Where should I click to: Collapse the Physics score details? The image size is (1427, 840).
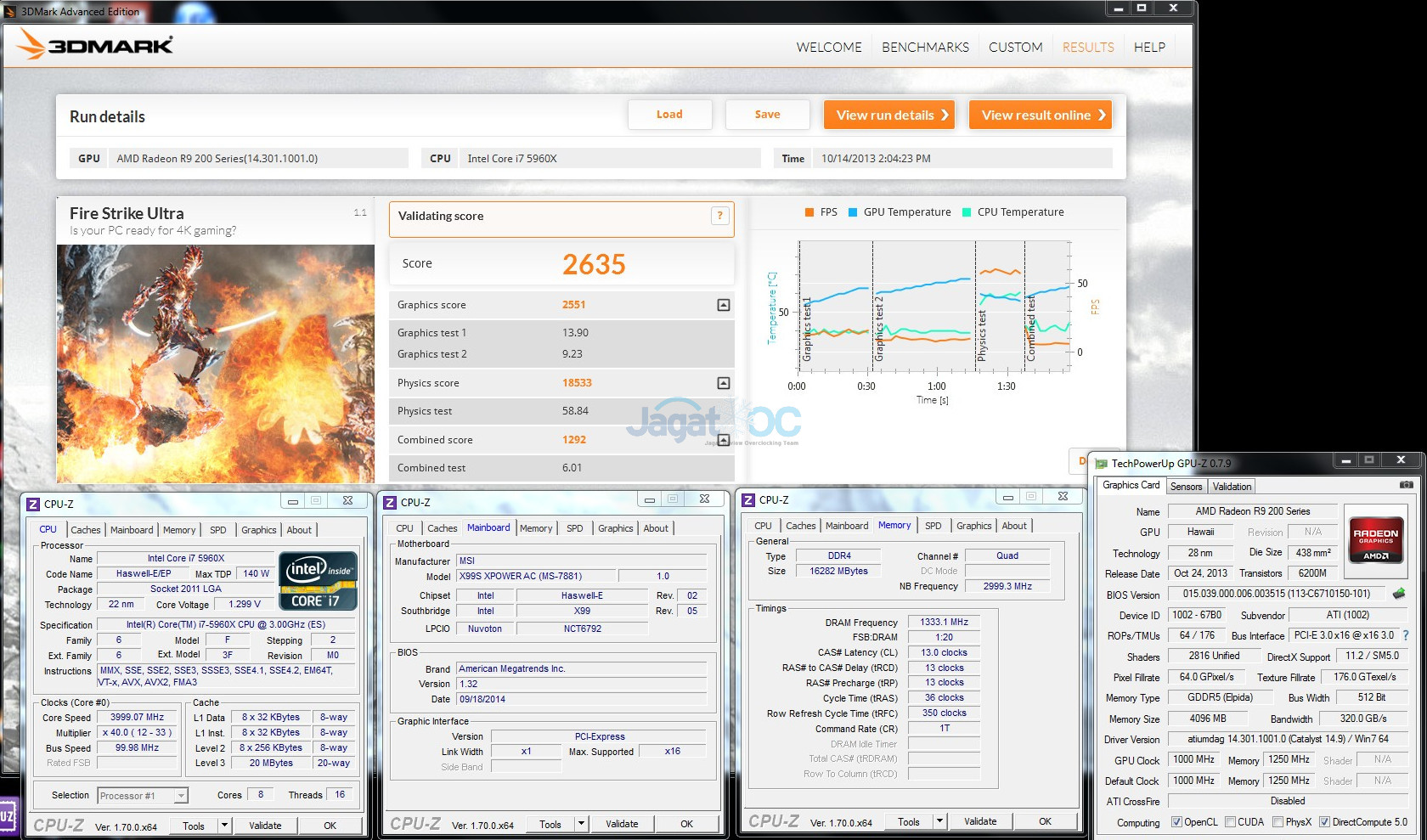click(x=724, y=383)
